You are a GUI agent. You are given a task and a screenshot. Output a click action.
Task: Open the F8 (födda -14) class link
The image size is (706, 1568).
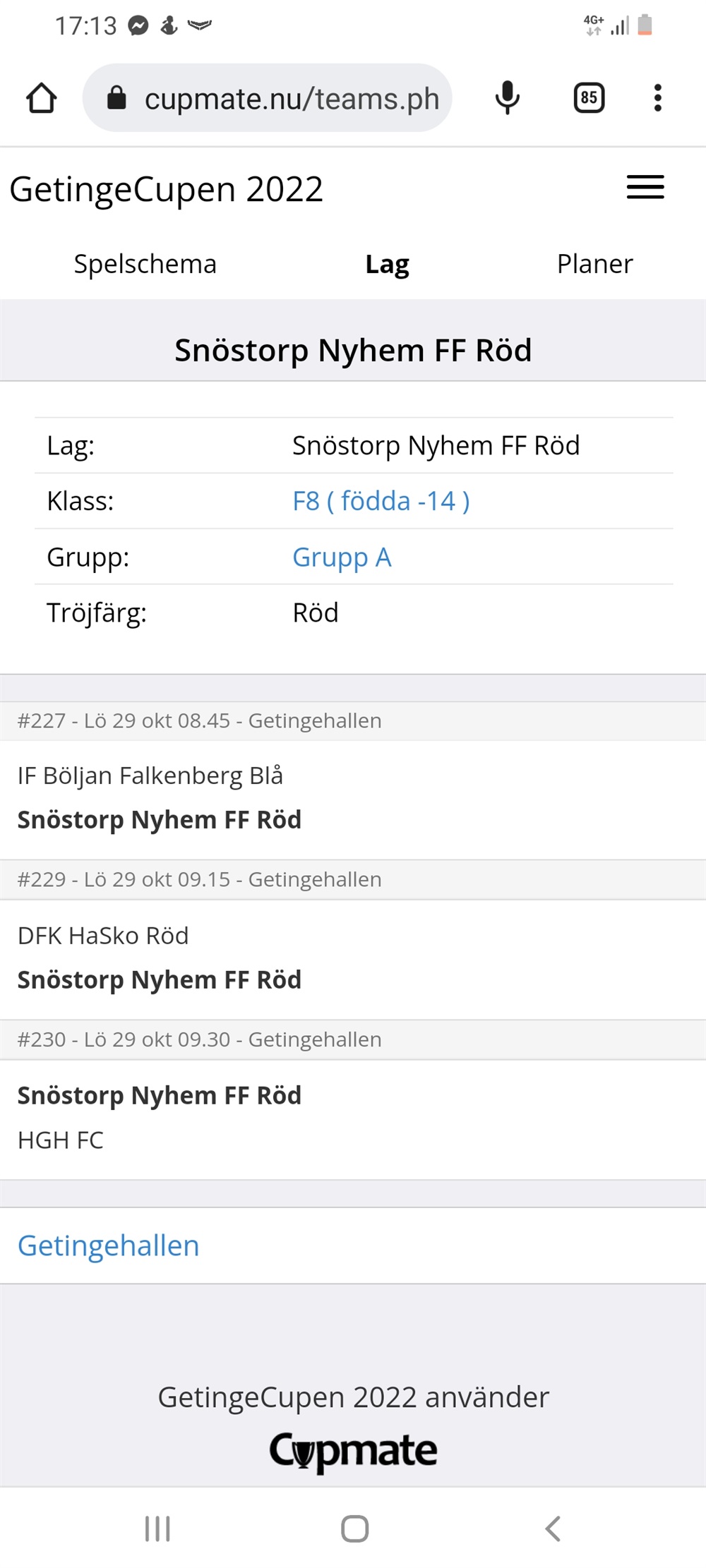point(381,501)
